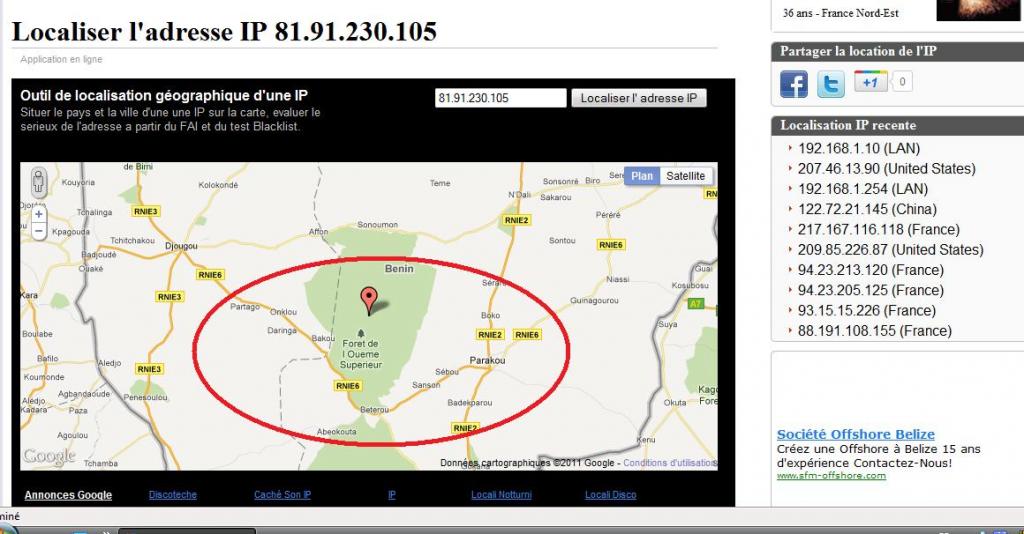Click the 'Benin' country label on map
This screenshot has width=1024, height=534.
pos(399,268)
